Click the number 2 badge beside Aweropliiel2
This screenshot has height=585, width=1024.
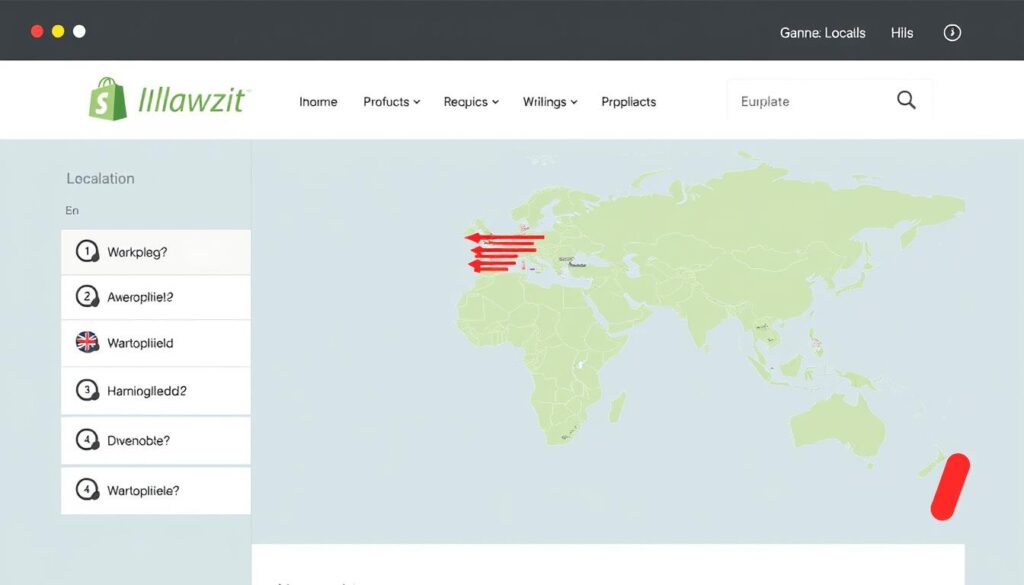click(88, 297)
